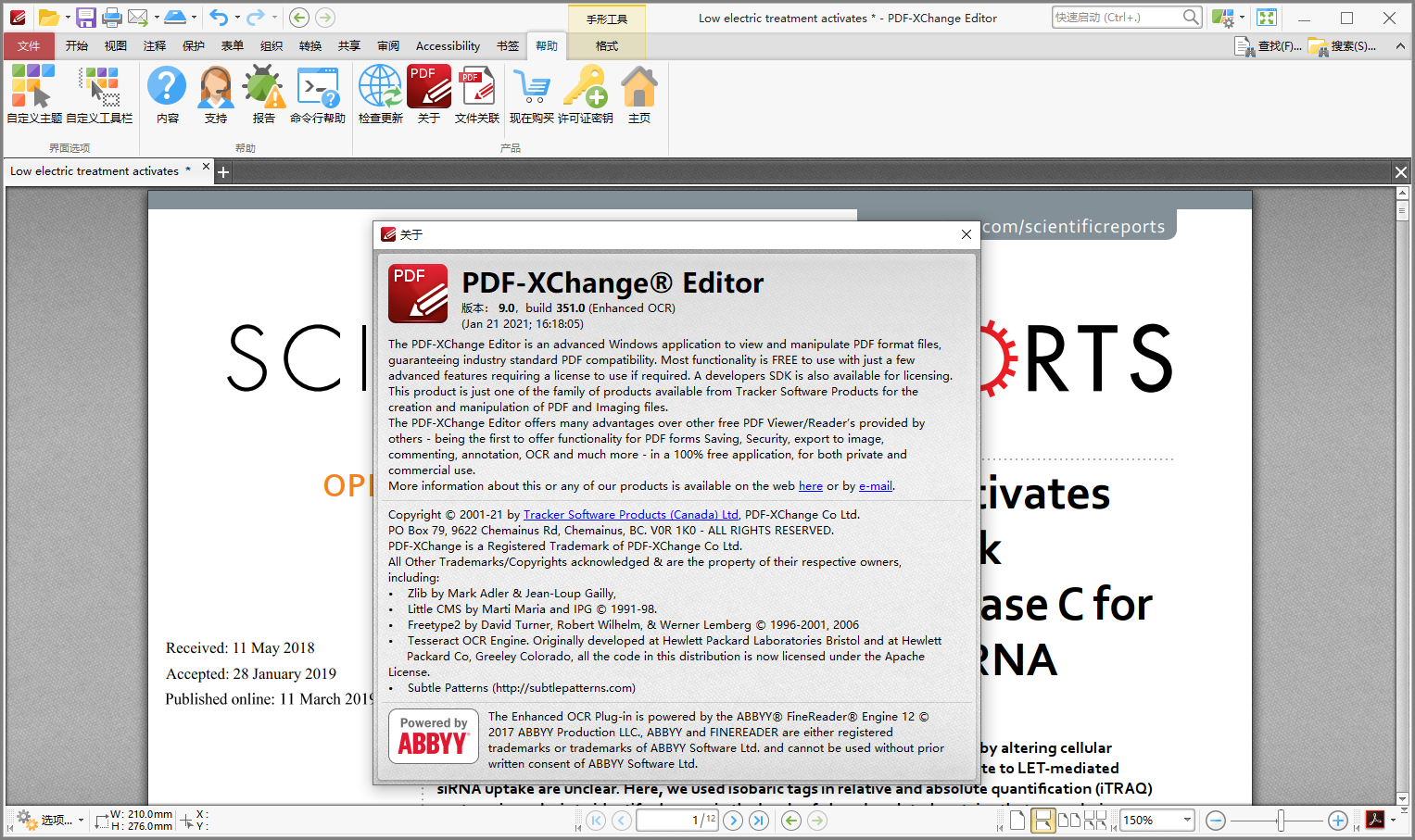The width and height of the screenshot is (1415, 840).
Task: Open License Keys (许可证密钥) icon
Action: pos(586,94)
